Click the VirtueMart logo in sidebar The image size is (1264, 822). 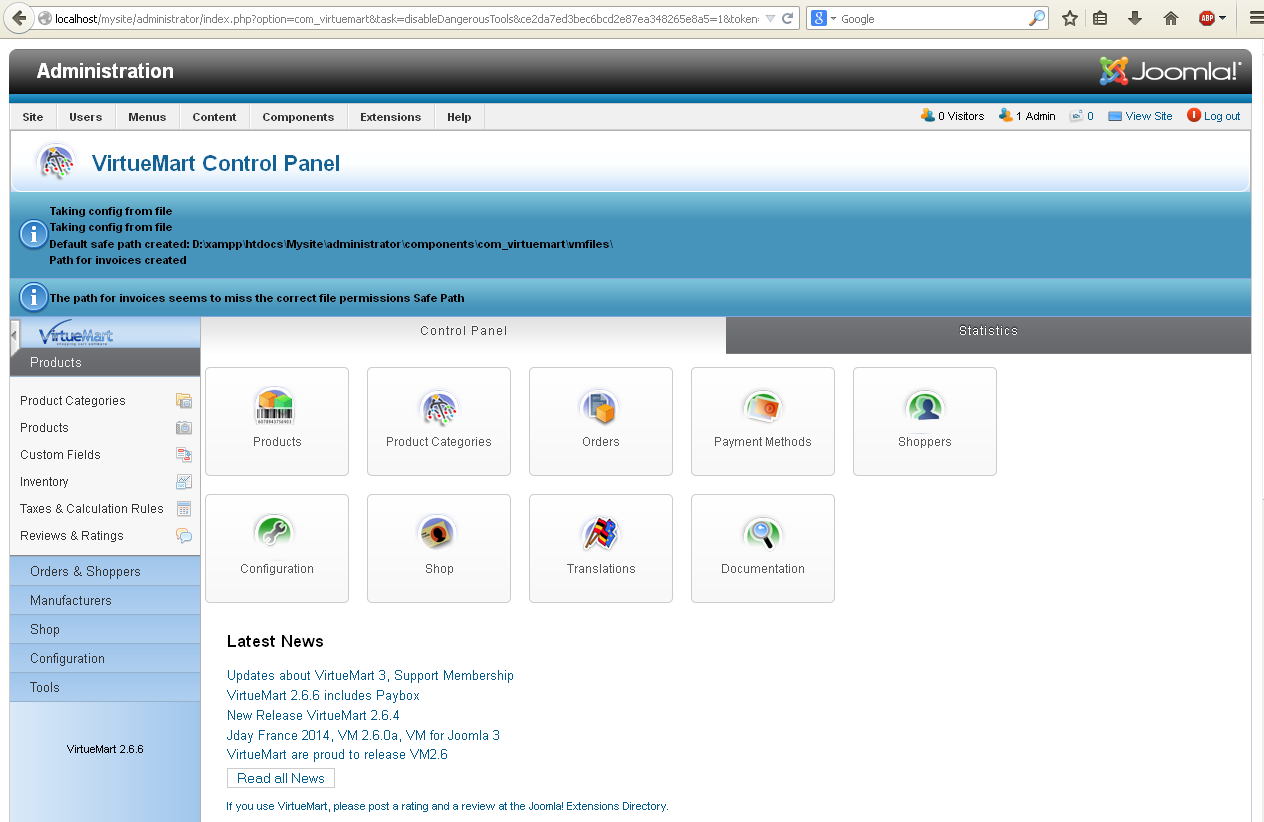(76, 335)
